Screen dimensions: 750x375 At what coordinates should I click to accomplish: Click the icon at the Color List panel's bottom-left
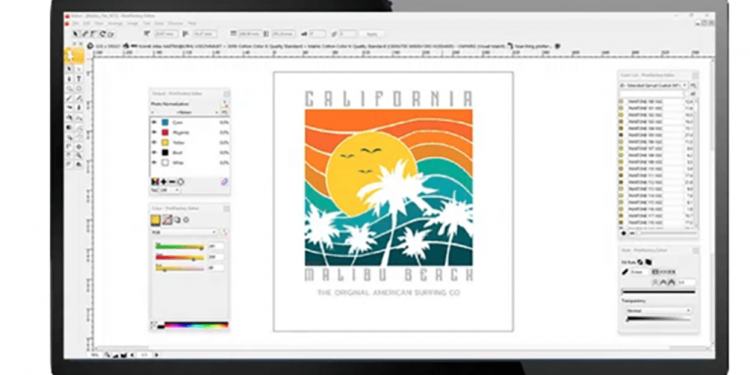coord(623,233)
